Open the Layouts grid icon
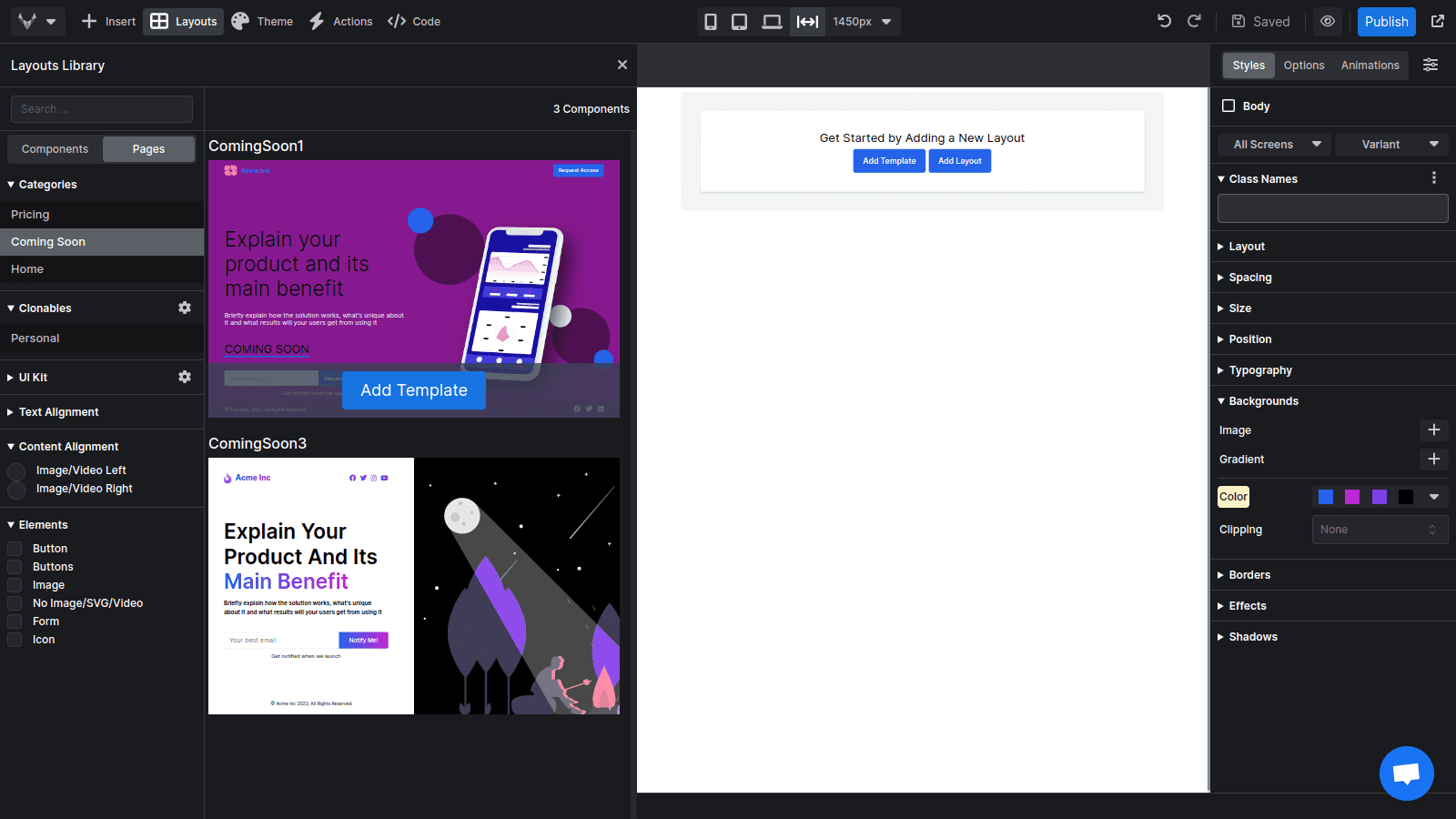 coord(159,21)
